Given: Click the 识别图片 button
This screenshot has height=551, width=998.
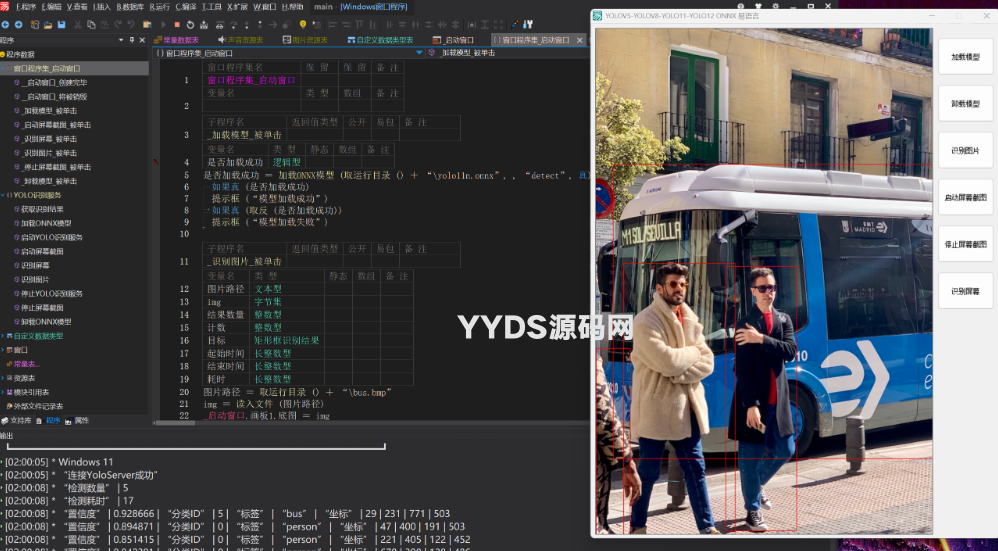Looking at the screenshot, I should pos(964,150).
